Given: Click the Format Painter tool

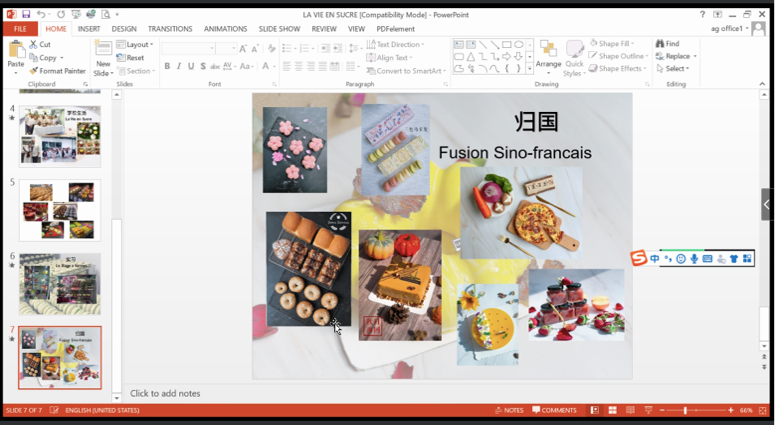Looking at the screenshot, I should (58, 71).
